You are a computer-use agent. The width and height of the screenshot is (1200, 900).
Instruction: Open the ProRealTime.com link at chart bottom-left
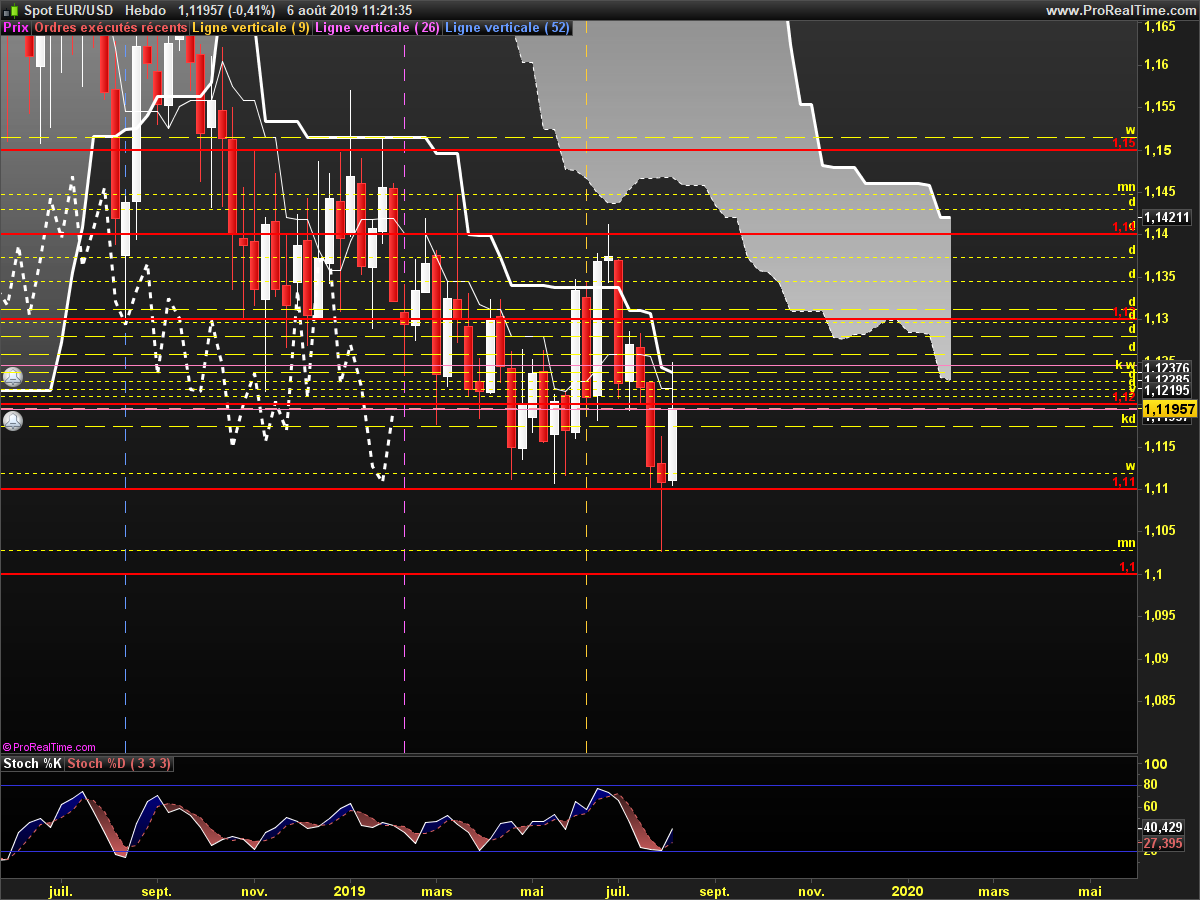49,747
